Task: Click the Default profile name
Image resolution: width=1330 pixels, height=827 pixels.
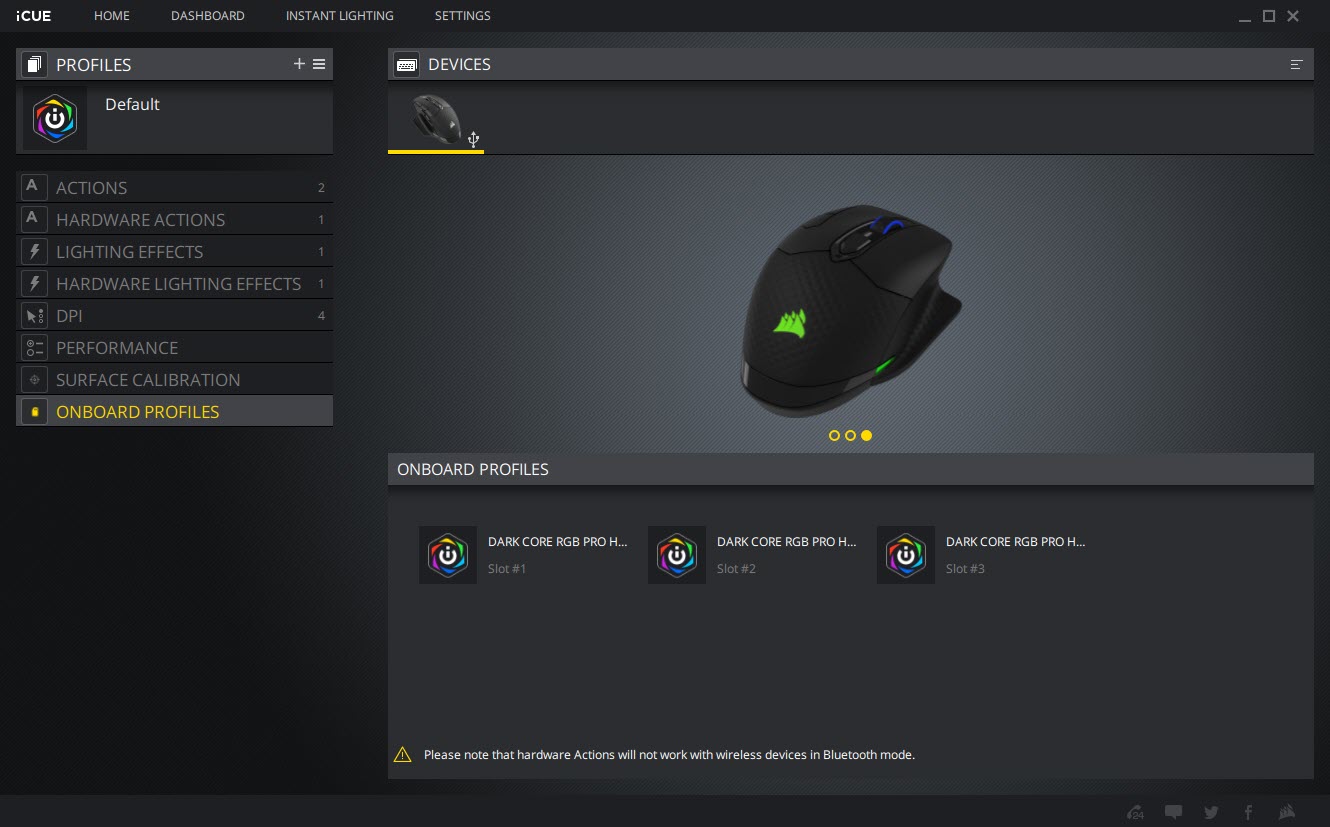Action: pos(132,104)
